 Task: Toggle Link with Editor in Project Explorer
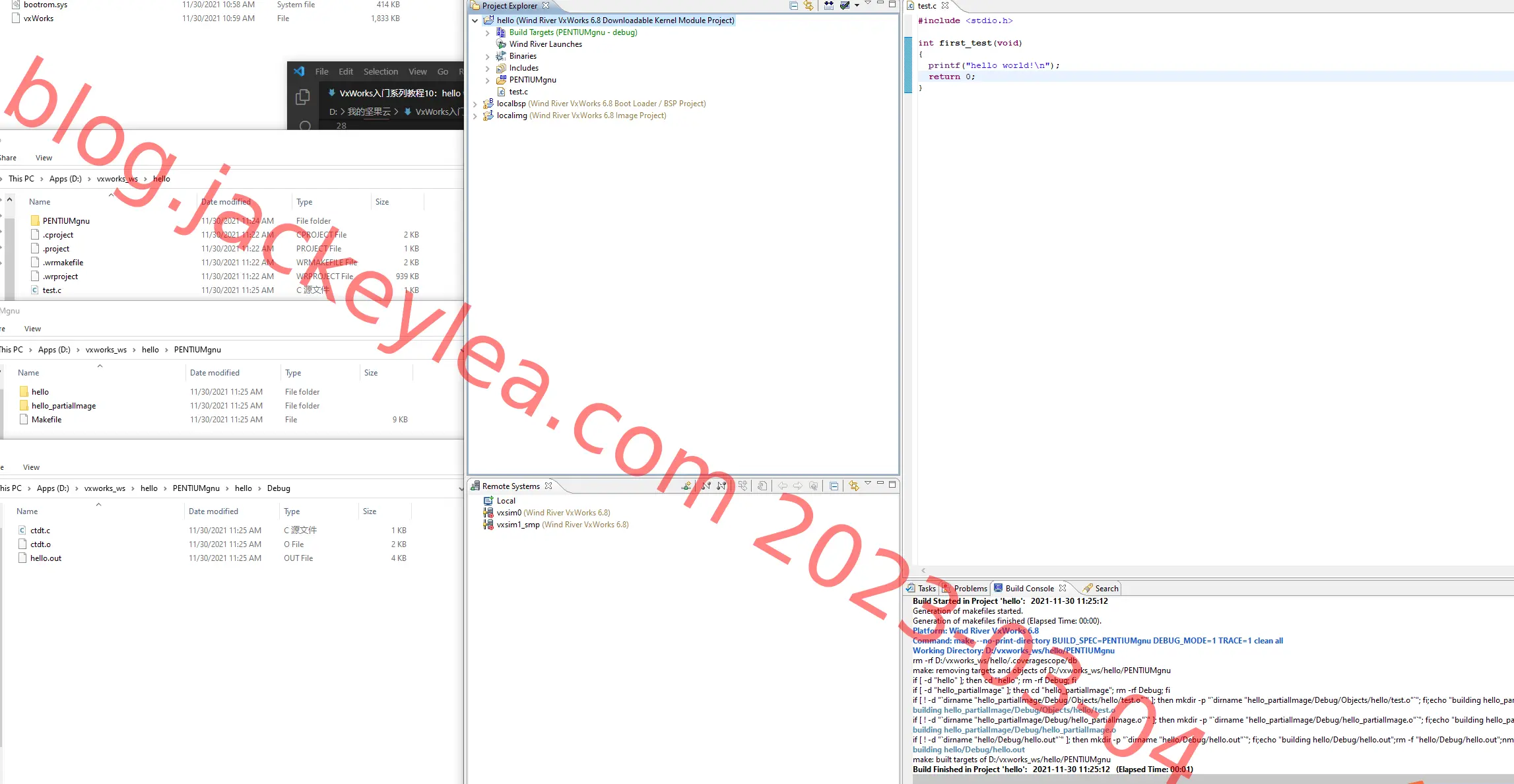pos(808,5)
